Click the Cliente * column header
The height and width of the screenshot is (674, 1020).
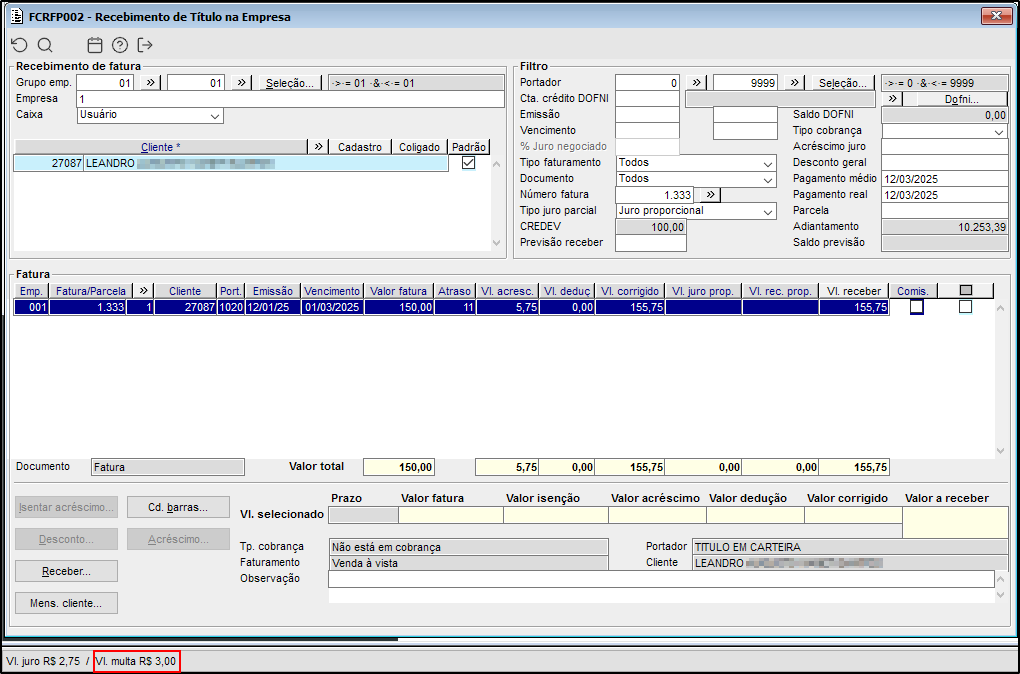[x=161, y=147]
